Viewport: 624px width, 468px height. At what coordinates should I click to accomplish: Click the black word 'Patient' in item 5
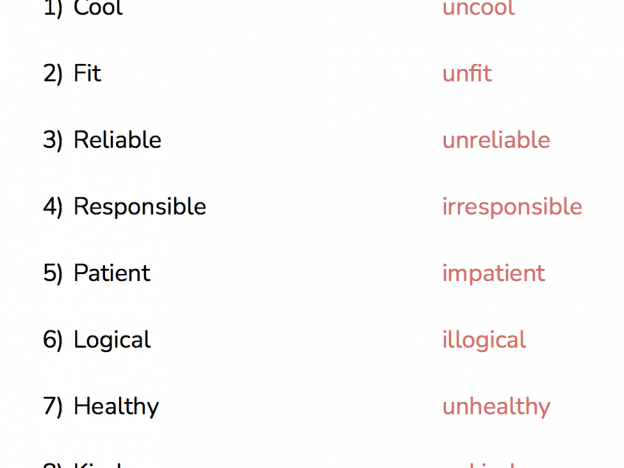point(112,273)
